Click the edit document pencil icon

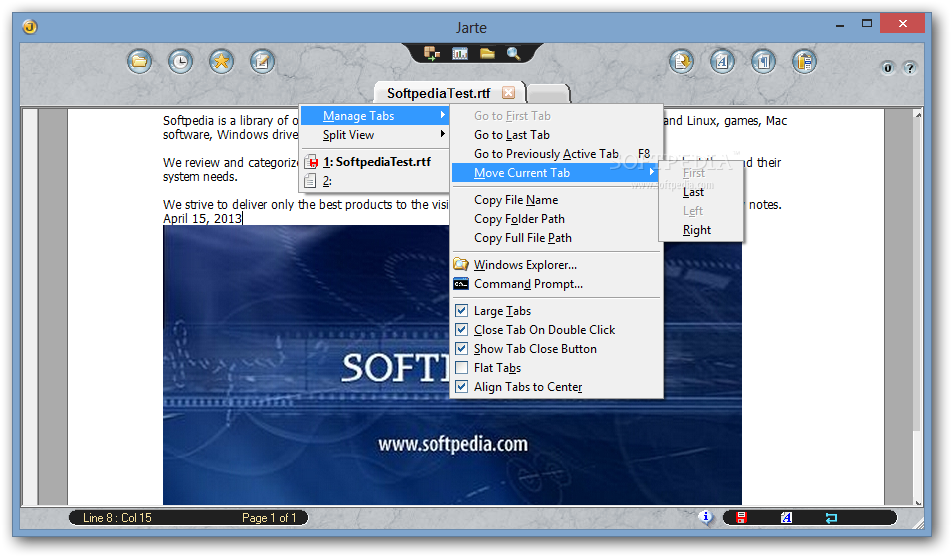tap(262, 61)
